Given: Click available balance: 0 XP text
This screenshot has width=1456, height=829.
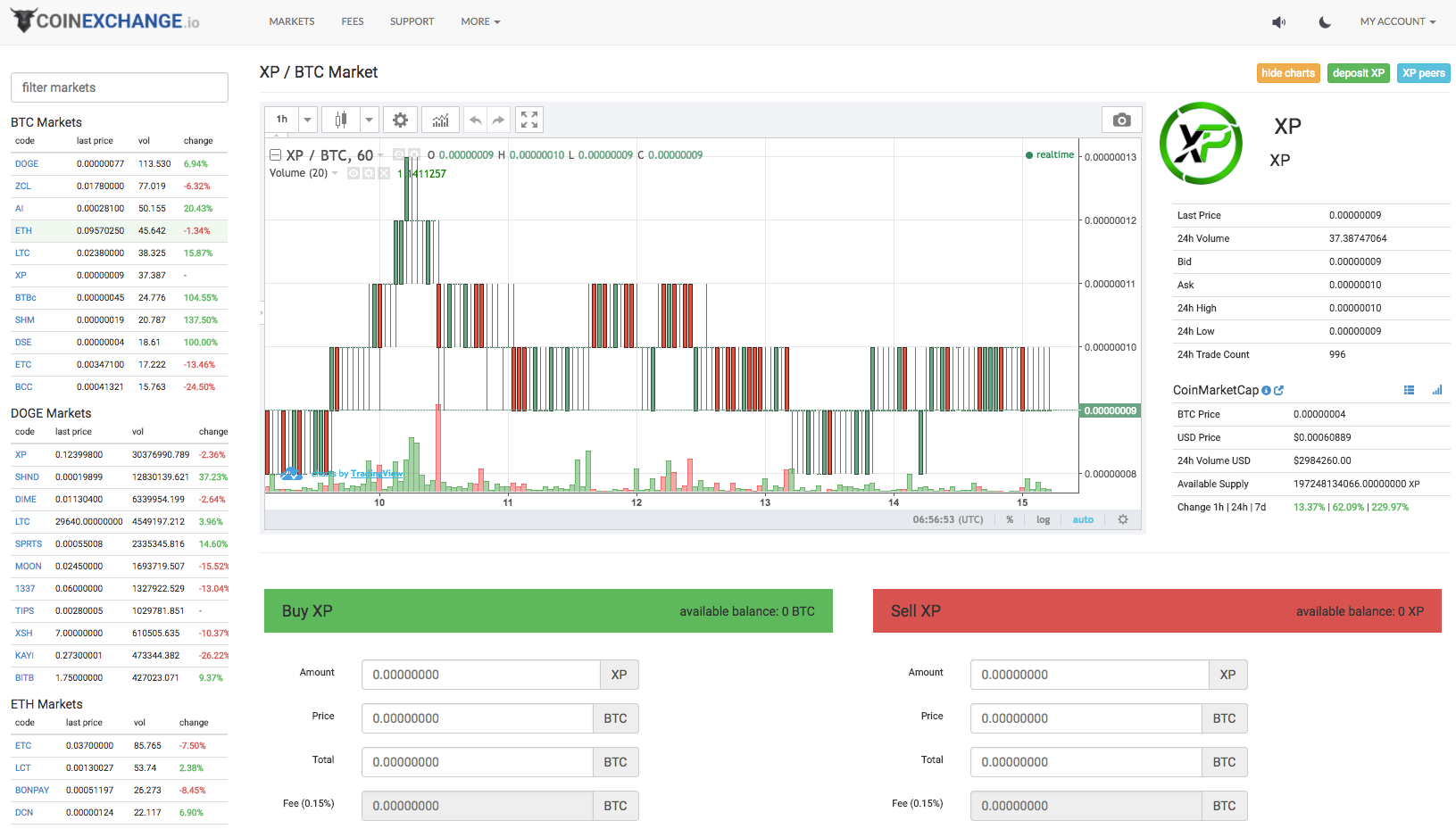Looking at the screenshot, I should (x=1360, y=611).
